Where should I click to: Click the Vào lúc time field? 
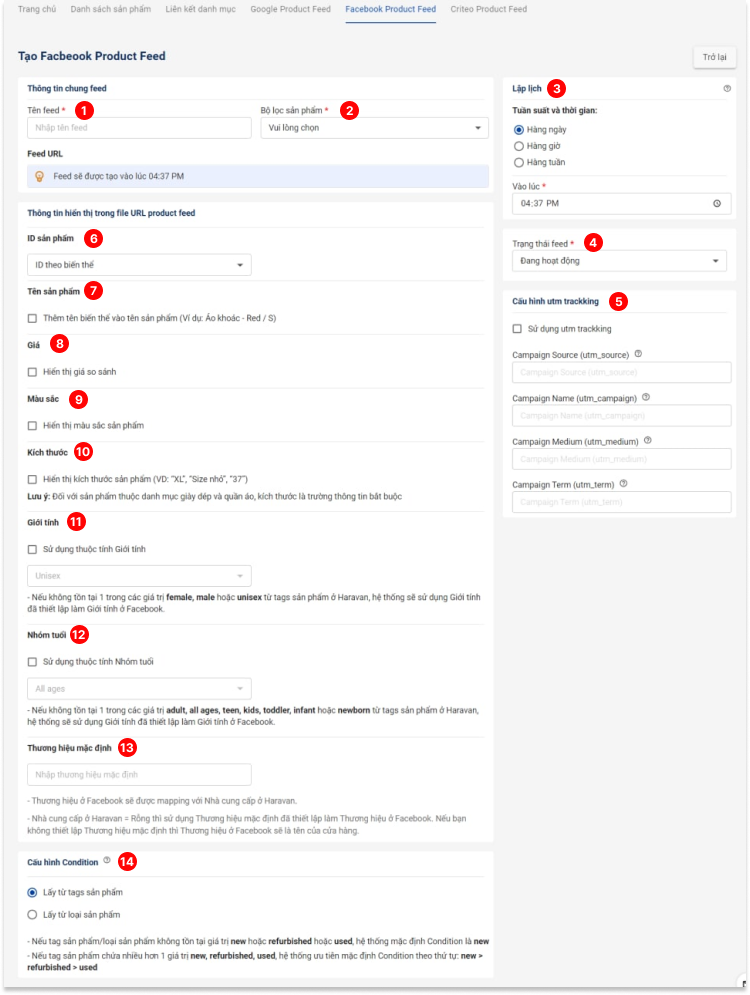621,204
